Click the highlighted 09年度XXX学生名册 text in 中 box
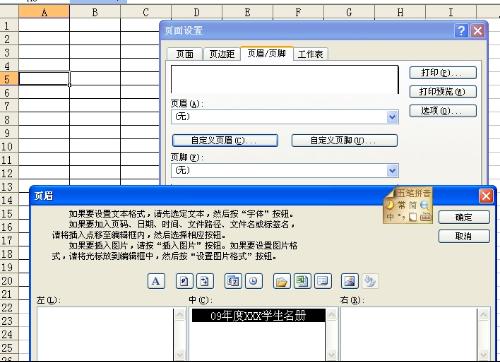Image resolution: width=500 pixels, height=362 pixels. (x=258, y=316)
